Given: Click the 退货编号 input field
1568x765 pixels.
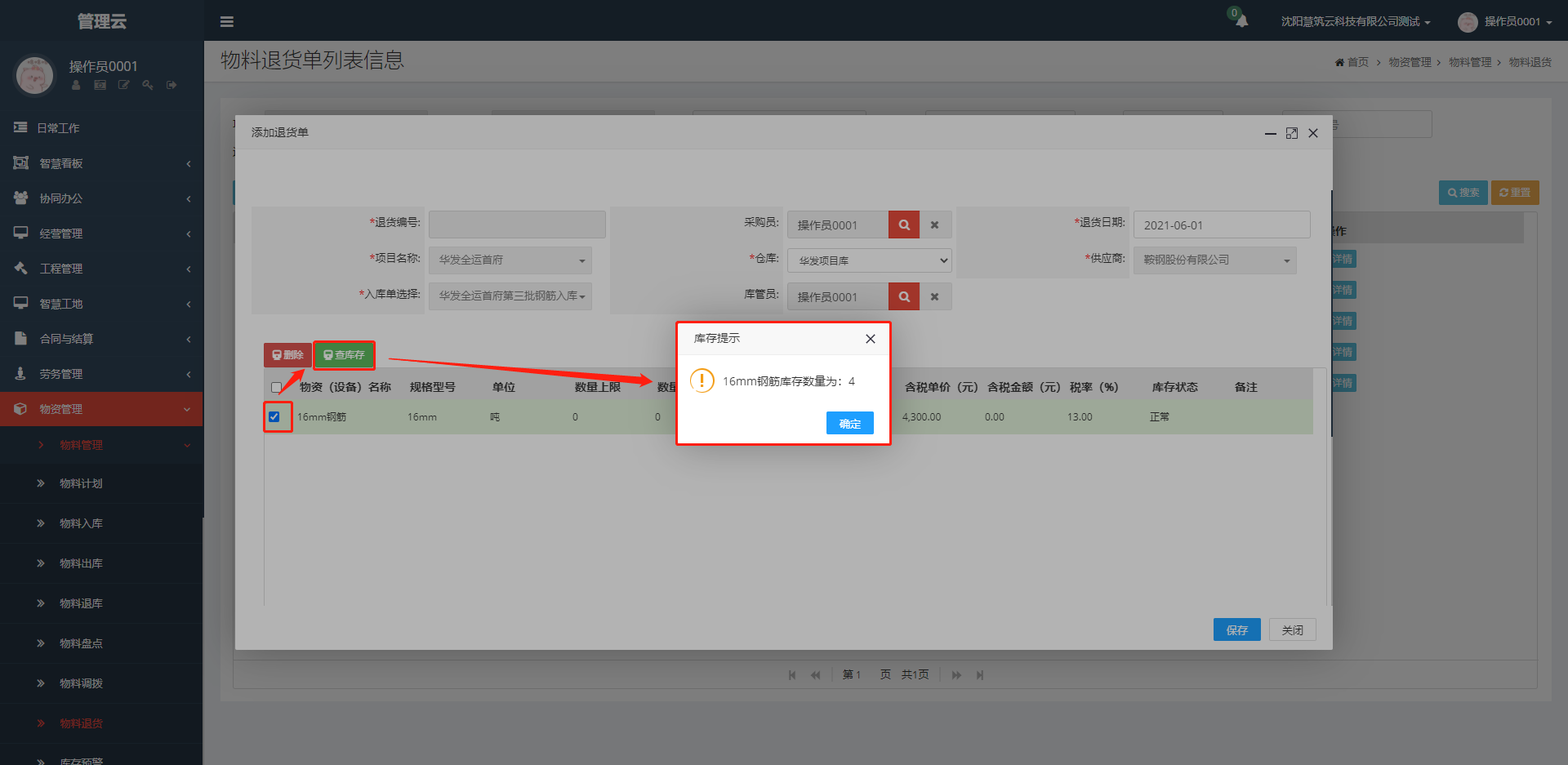Looking at the screenshot, I should [x=517, y=225].
